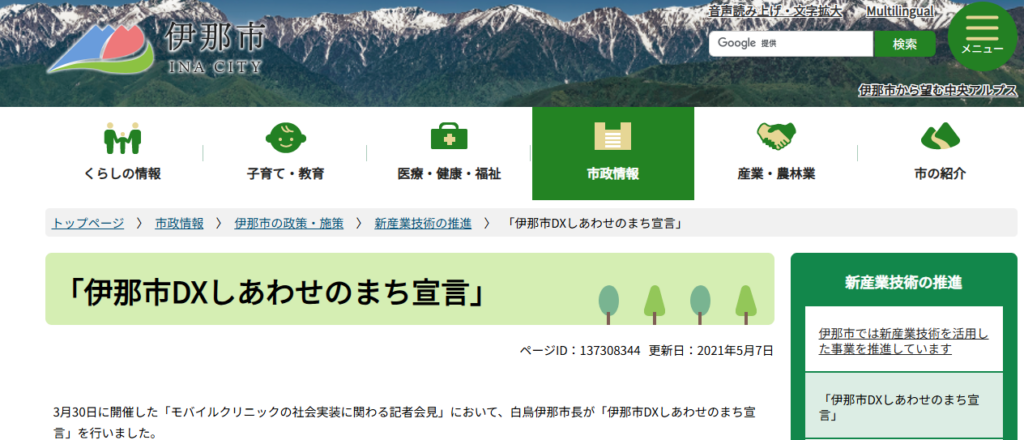The image size is (1024, 440).
Task: Click the Ina City logo
Action: 155,48
